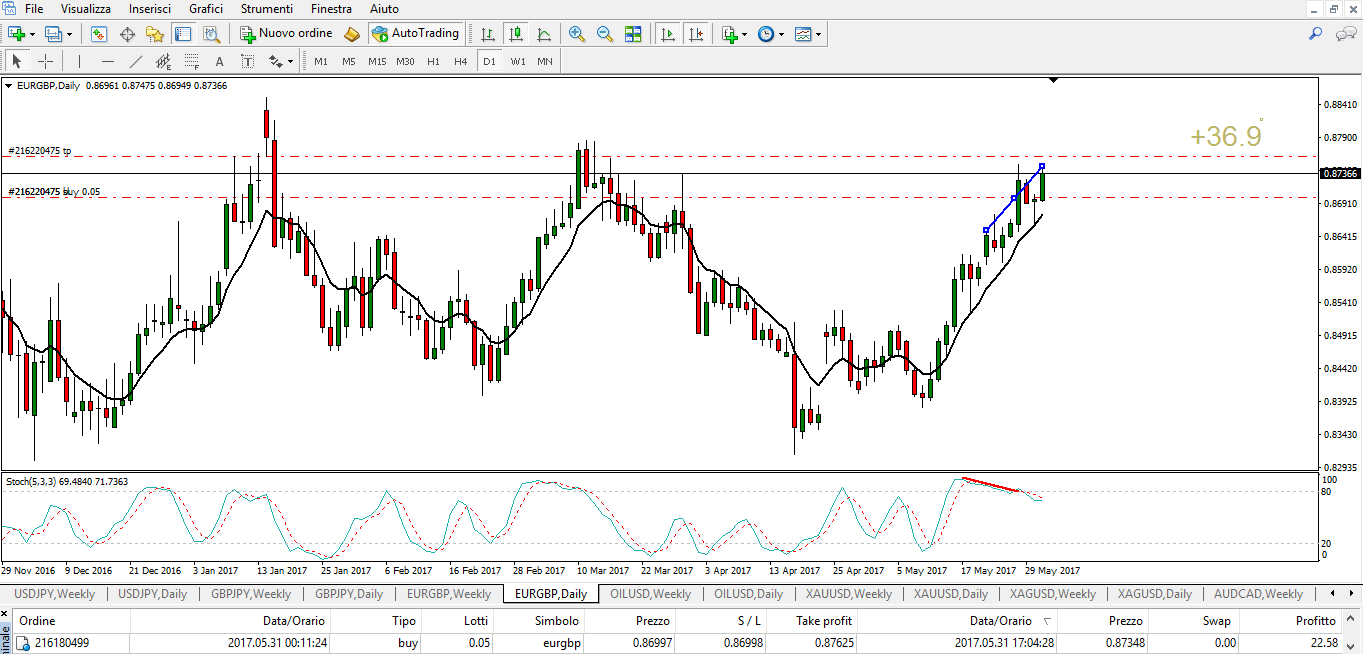Switch to the AUDCAD,Weekly chart tab
The image size is (1363, 654).
(x=1257, y=594)
